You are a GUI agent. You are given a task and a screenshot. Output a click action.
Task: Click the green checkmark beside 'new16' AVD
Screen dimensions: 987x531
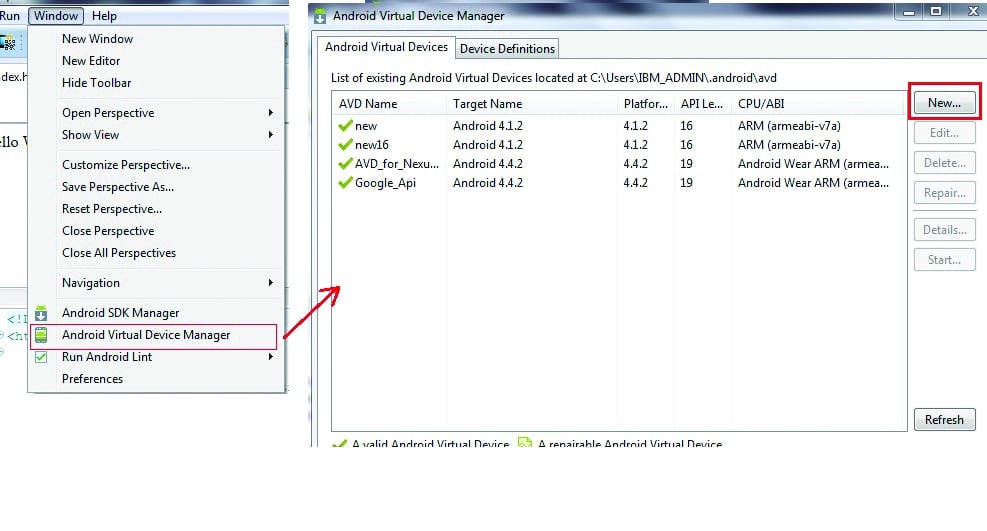(345, 145)
